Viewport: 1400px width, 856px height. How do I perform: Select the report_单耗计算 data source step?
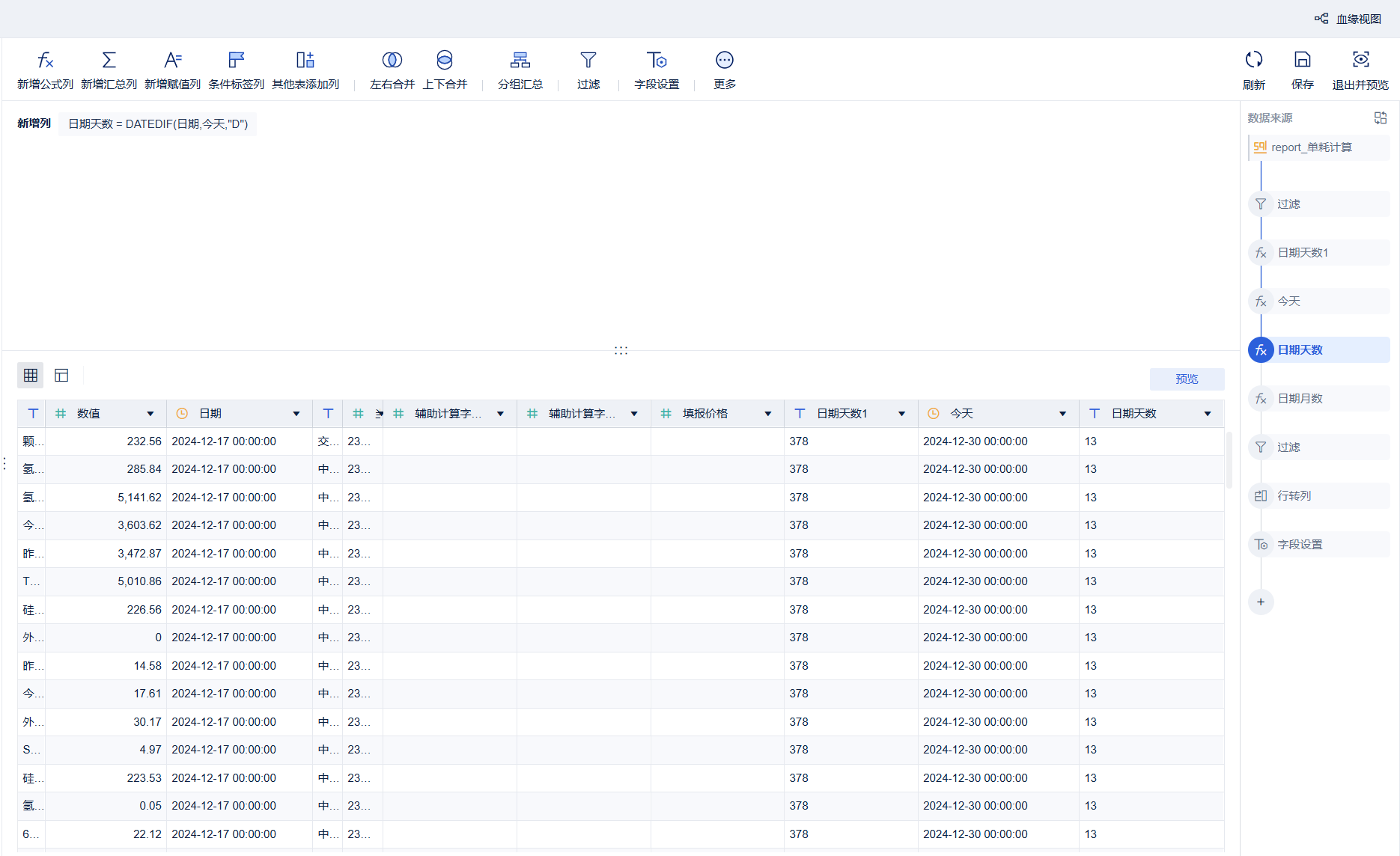pos(1319,147)
